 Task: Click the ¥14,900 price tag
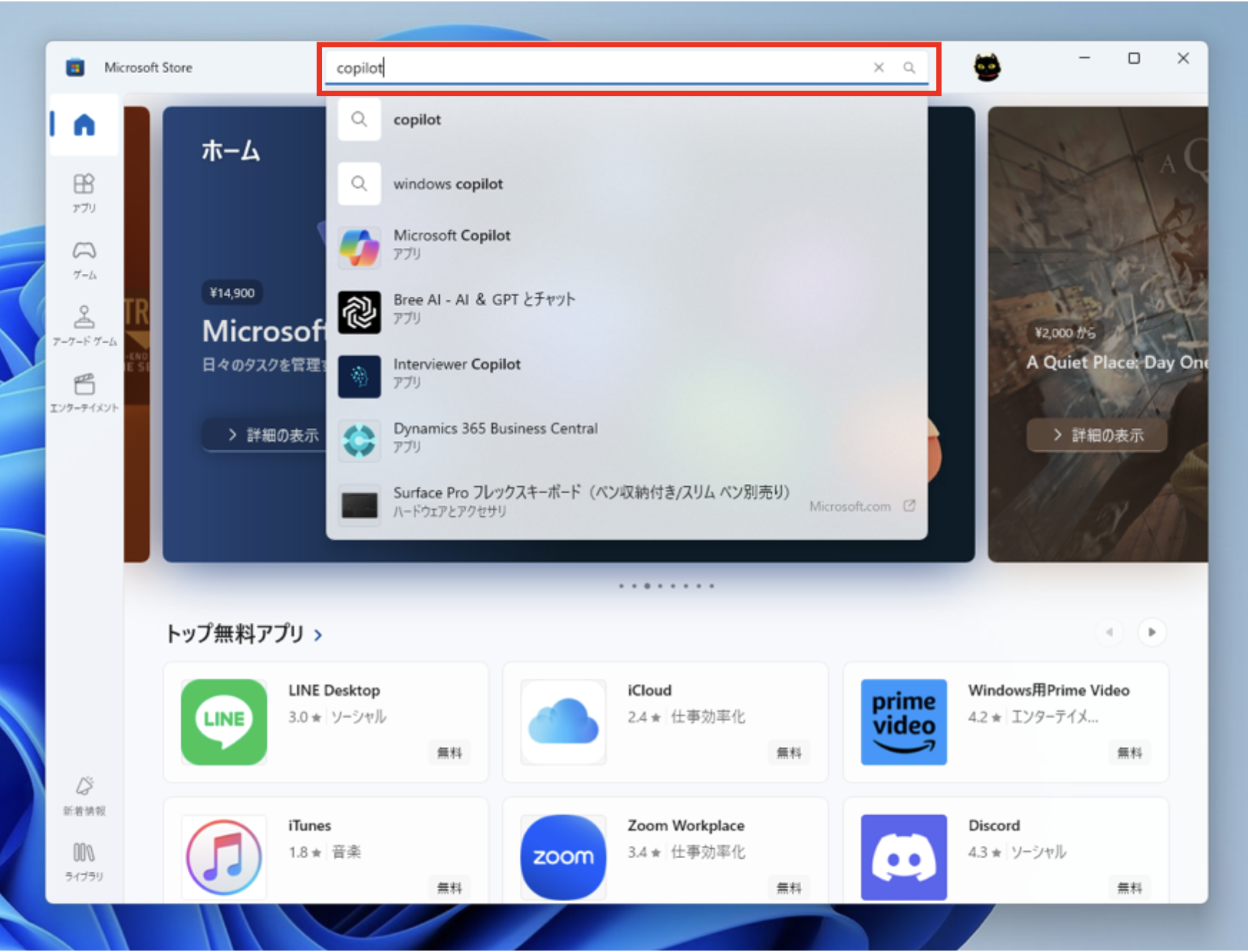tap(232, 292)
